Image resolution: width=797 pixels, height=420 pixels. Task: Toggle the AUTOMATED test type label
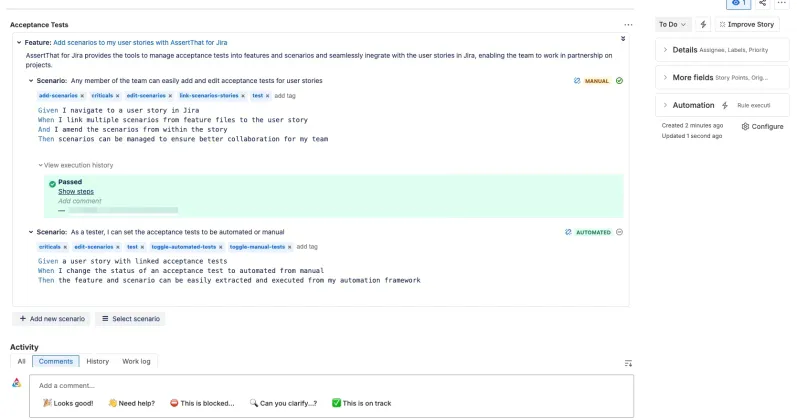[593, 232]
